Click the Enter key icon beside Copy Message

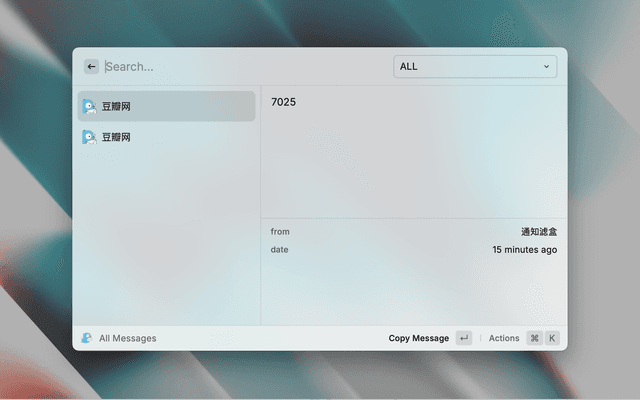[x=464, y=338]
